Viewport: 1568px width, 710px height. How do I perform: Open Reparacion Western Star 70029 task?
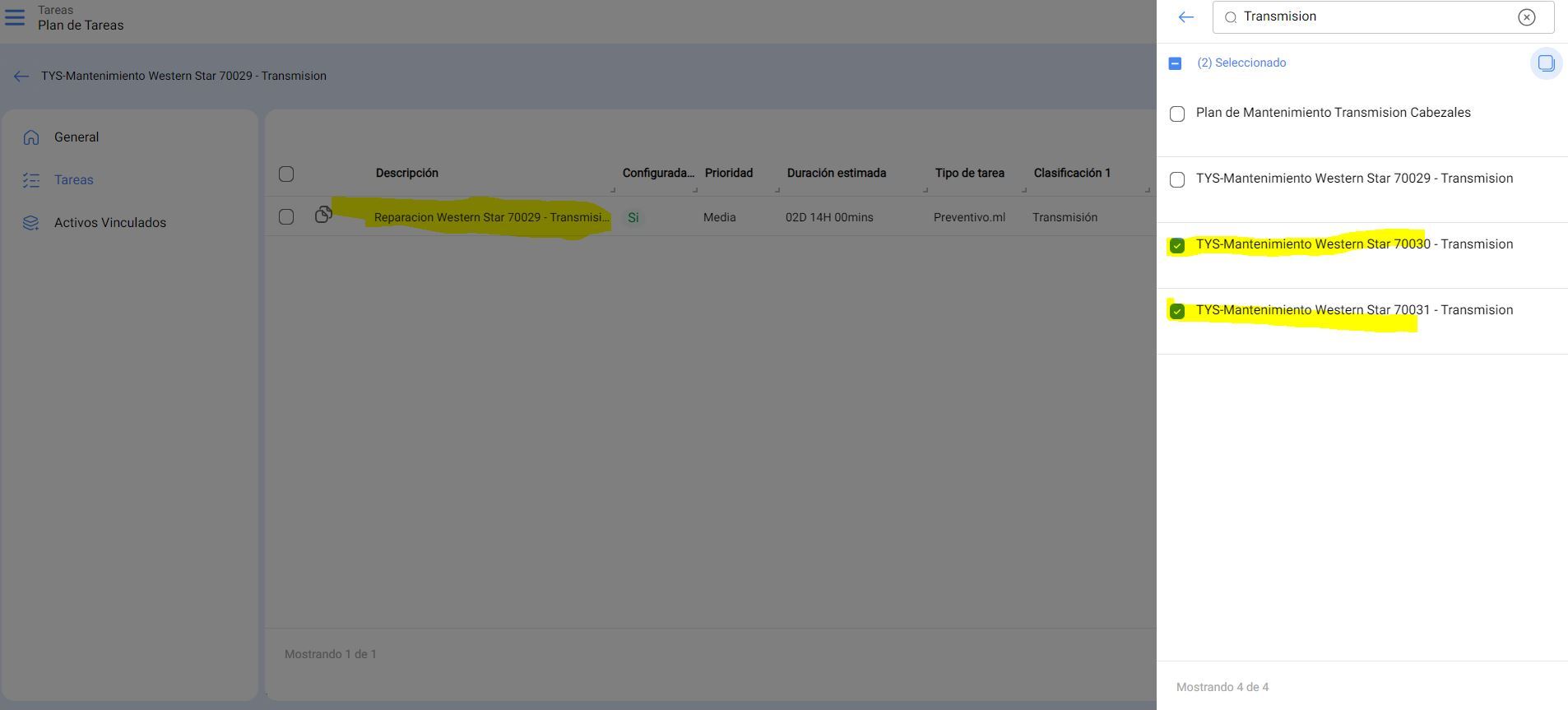coord(491,217)
